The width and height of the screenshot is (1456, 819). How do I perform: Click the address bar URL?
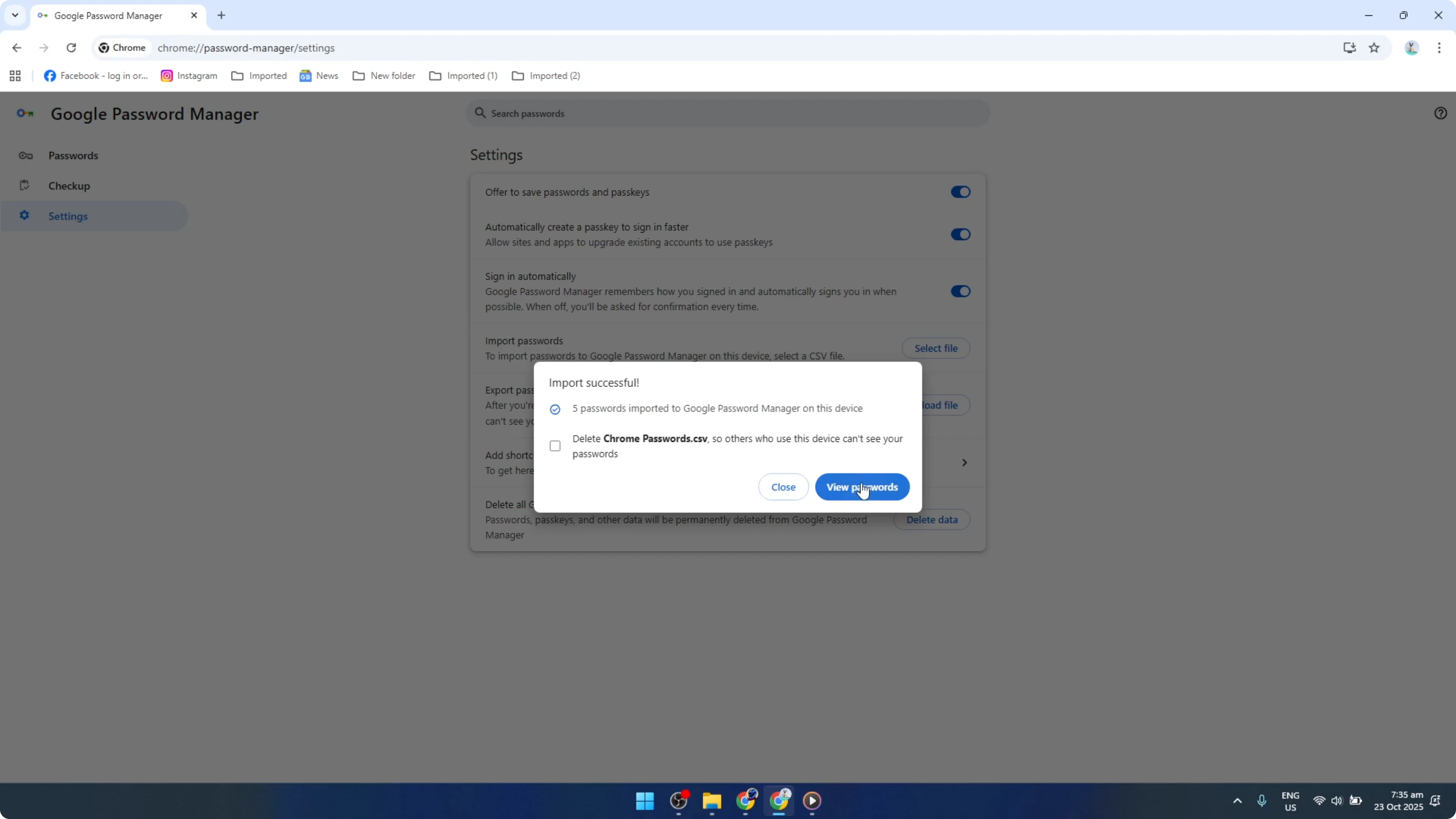246,48
